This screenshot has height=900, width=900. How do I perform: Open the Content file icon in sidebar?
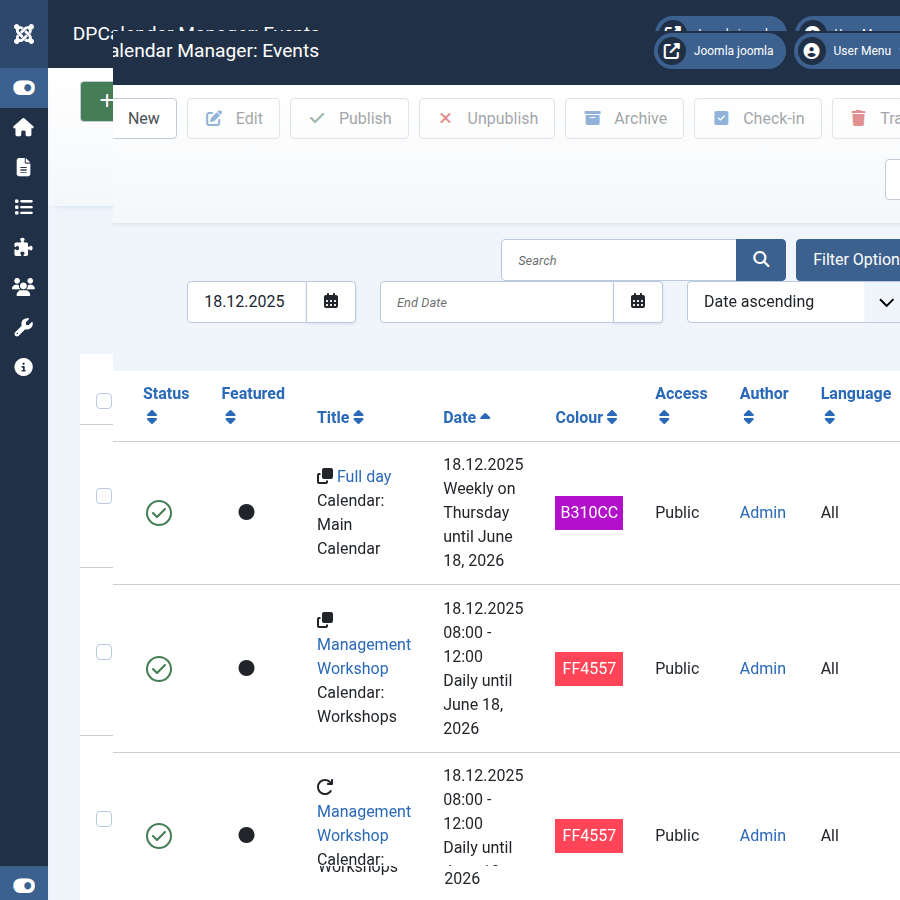pyautogui.click(x=24, y=167)
